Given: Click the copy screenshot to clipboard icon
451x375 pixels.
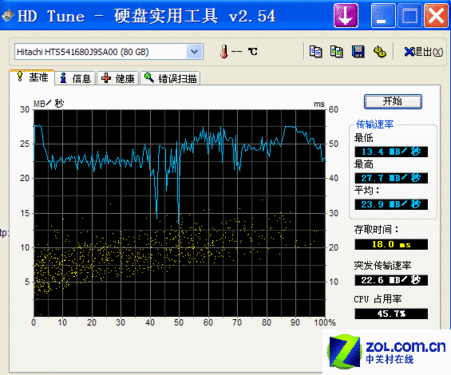Looking at the screenshot, I should [x=336, y=52].
